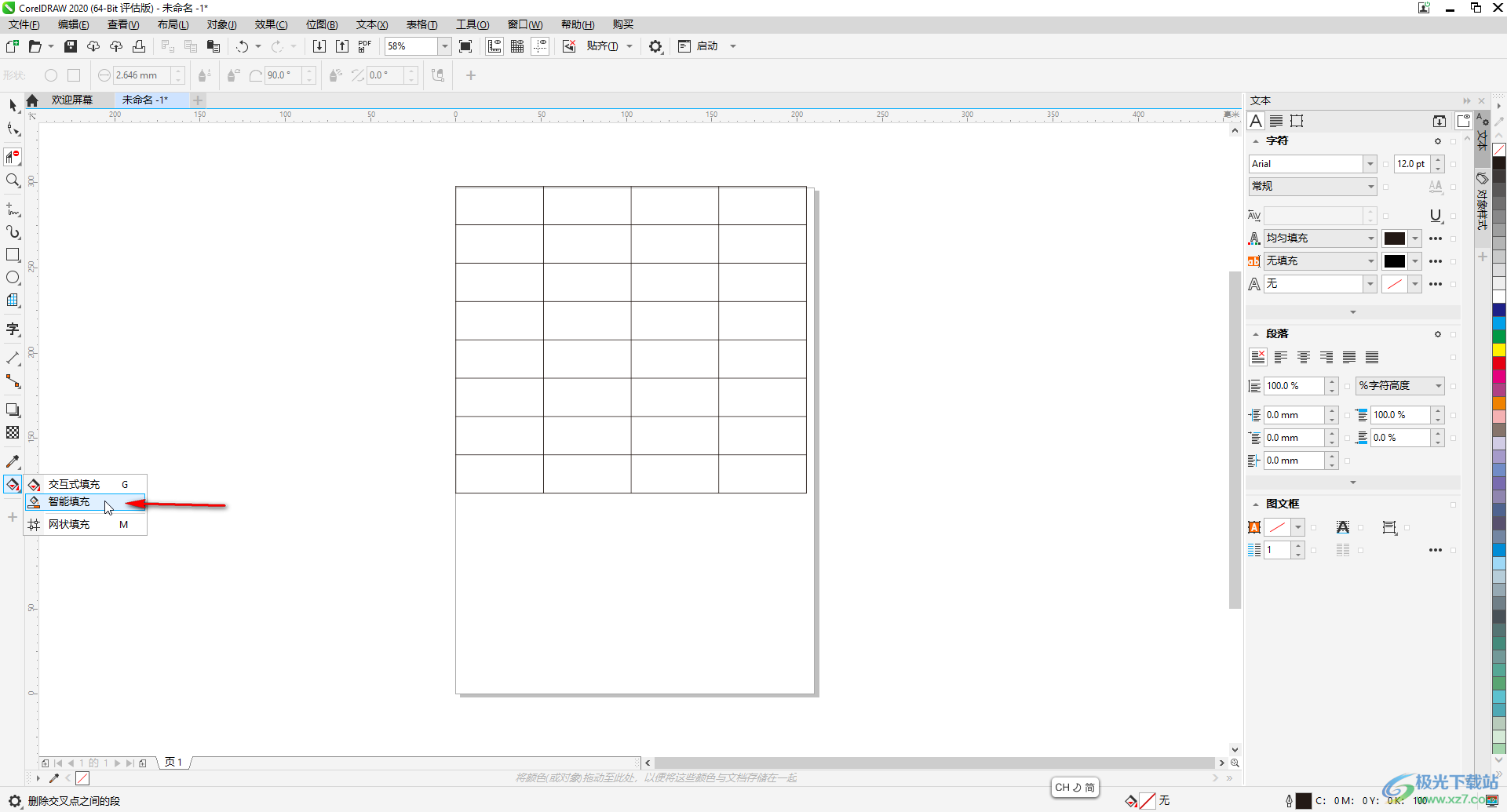Toggle right align paragraph button
Screen dimensions: 1507x812
[1326, 357]
